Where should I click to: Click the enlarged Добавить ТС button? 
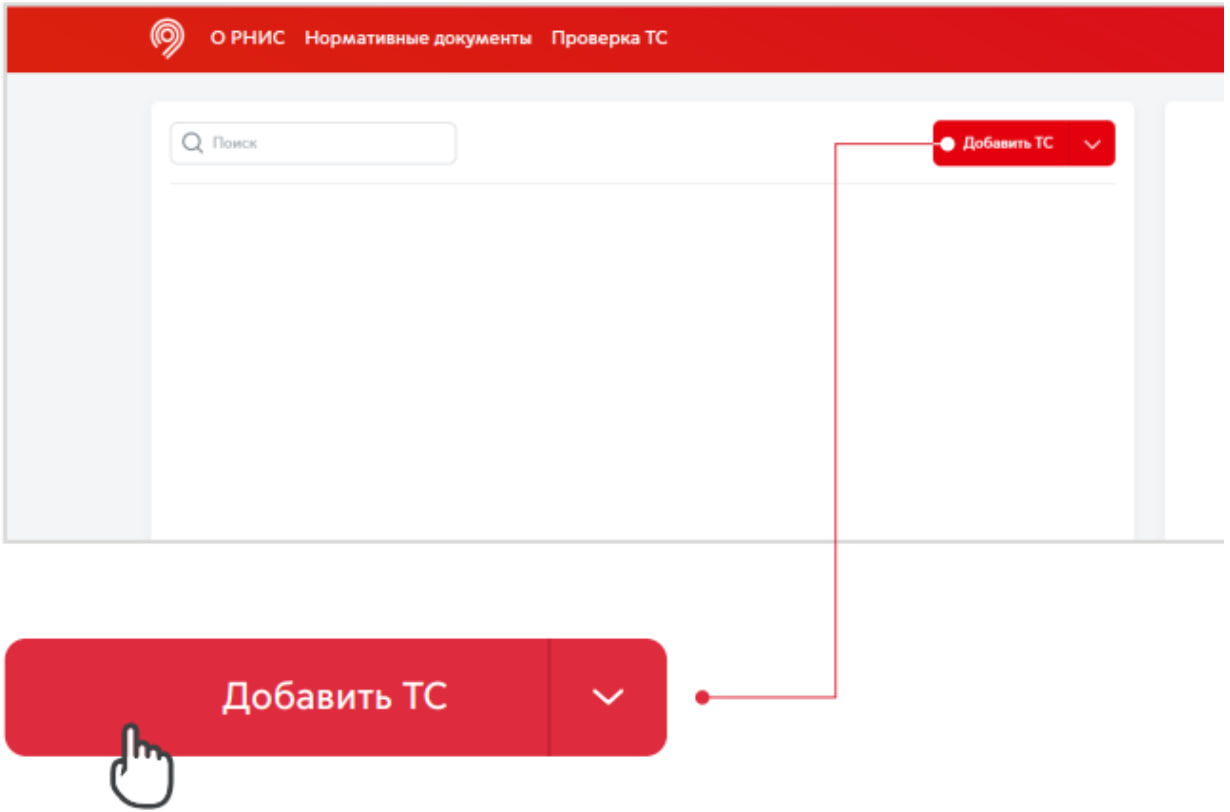click(277, 697)
